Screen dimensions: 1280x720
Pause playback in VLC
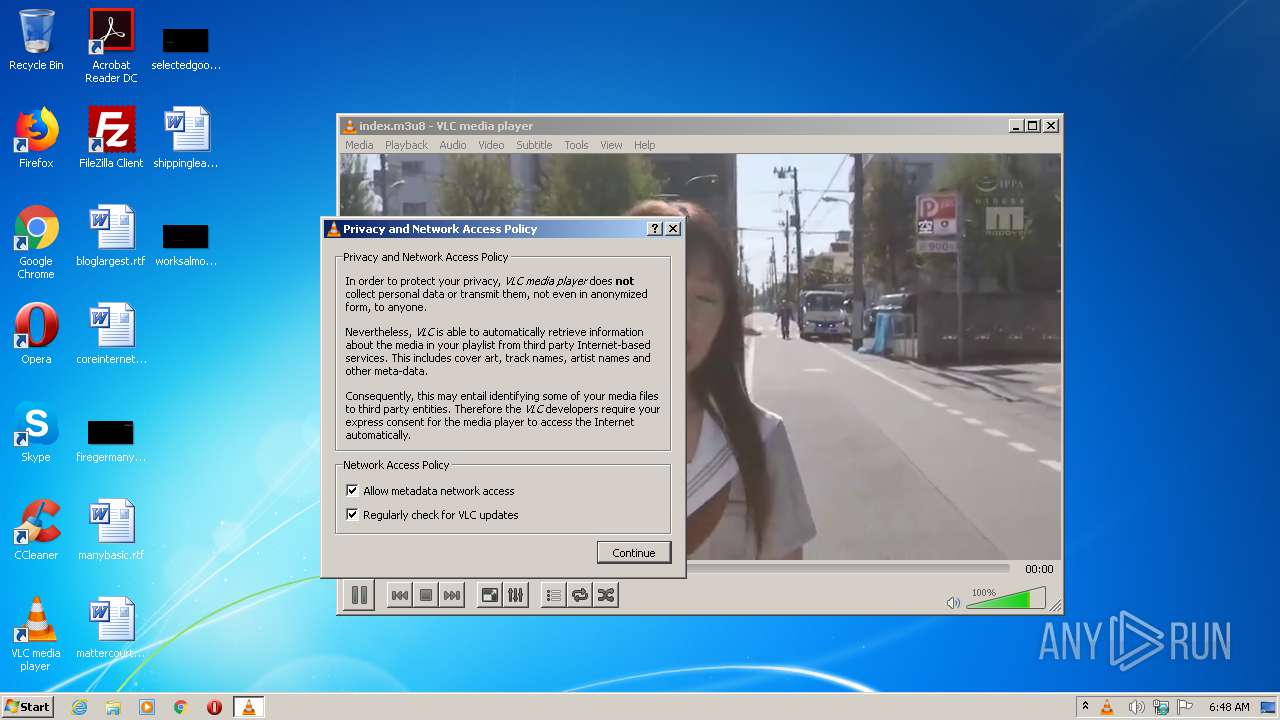coord(359,595)
